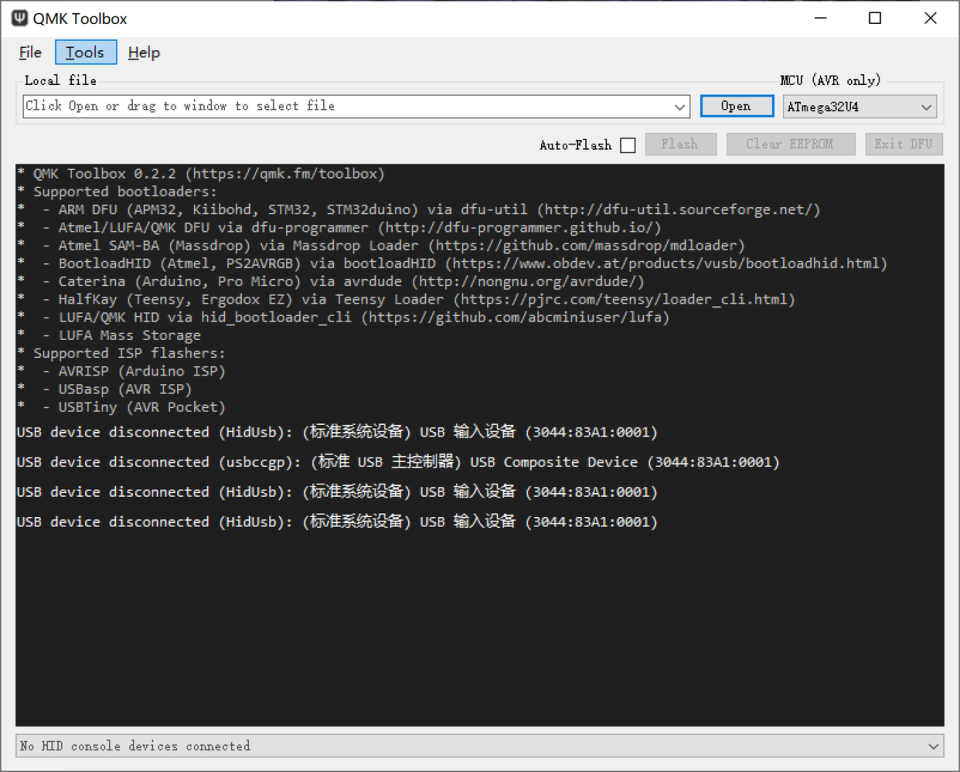
Task: Click the QMK Toolbox app icon
Action: pyautogui.click(x=20, y=18)
